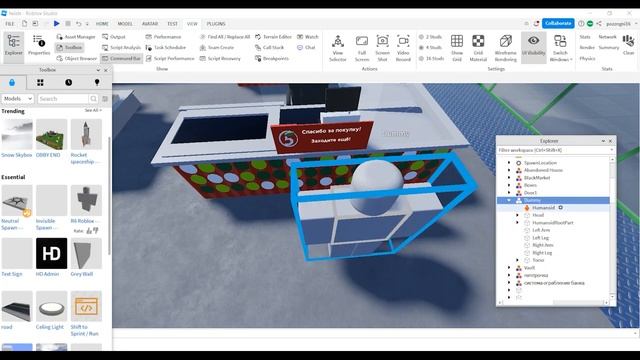Switch to the MODEL ribbon tab
Screen dimensions: 640x360
point(125,24)
